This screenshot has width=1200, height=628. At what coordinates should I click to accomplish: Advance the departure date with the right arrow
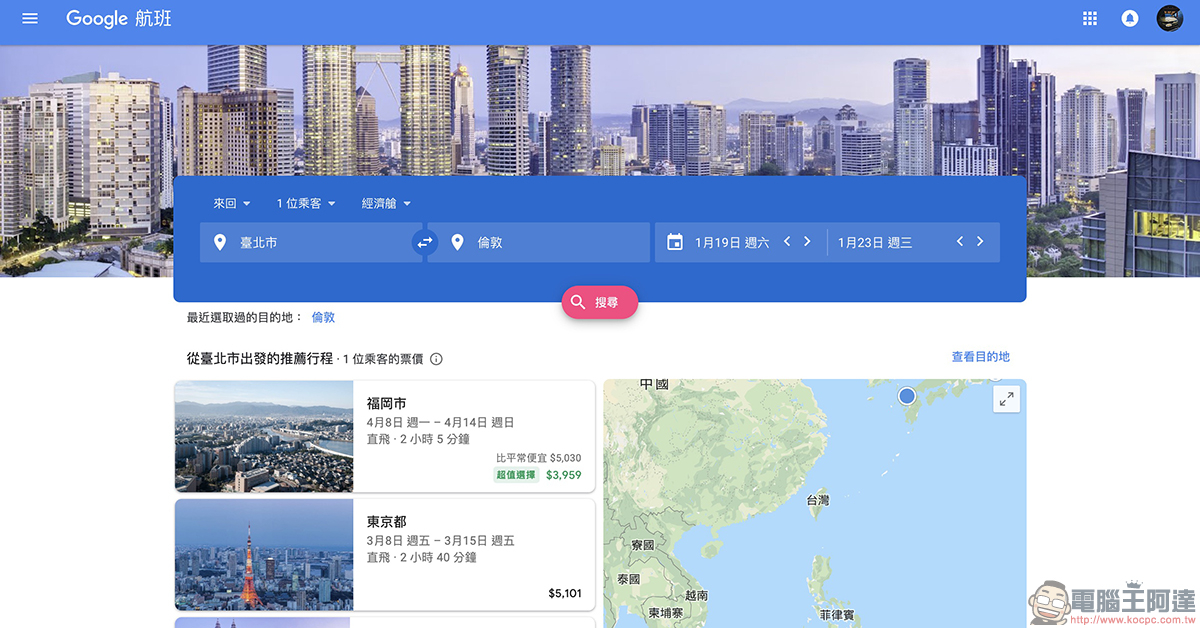pyautogui.click(x=807, y=241)
